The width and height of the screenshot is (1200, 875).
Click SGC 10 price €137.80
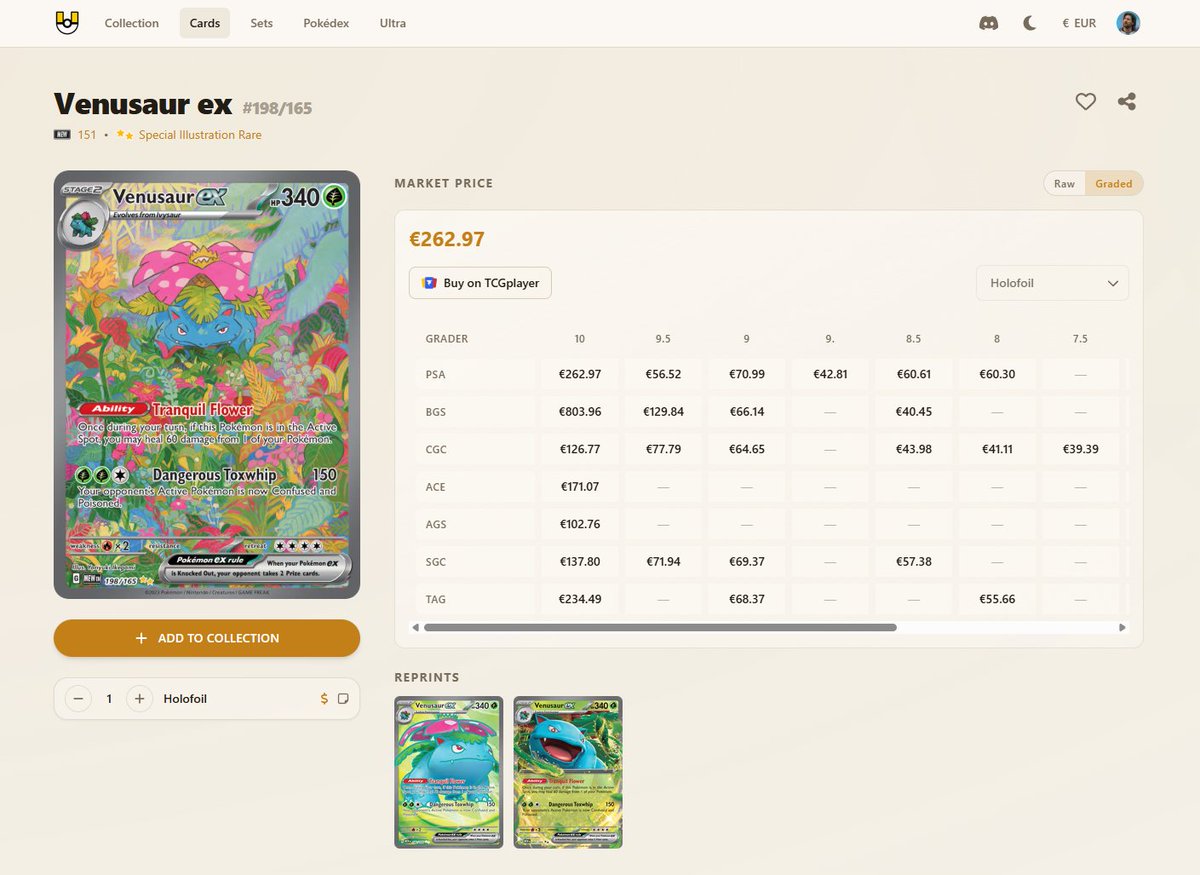point(580,562)
